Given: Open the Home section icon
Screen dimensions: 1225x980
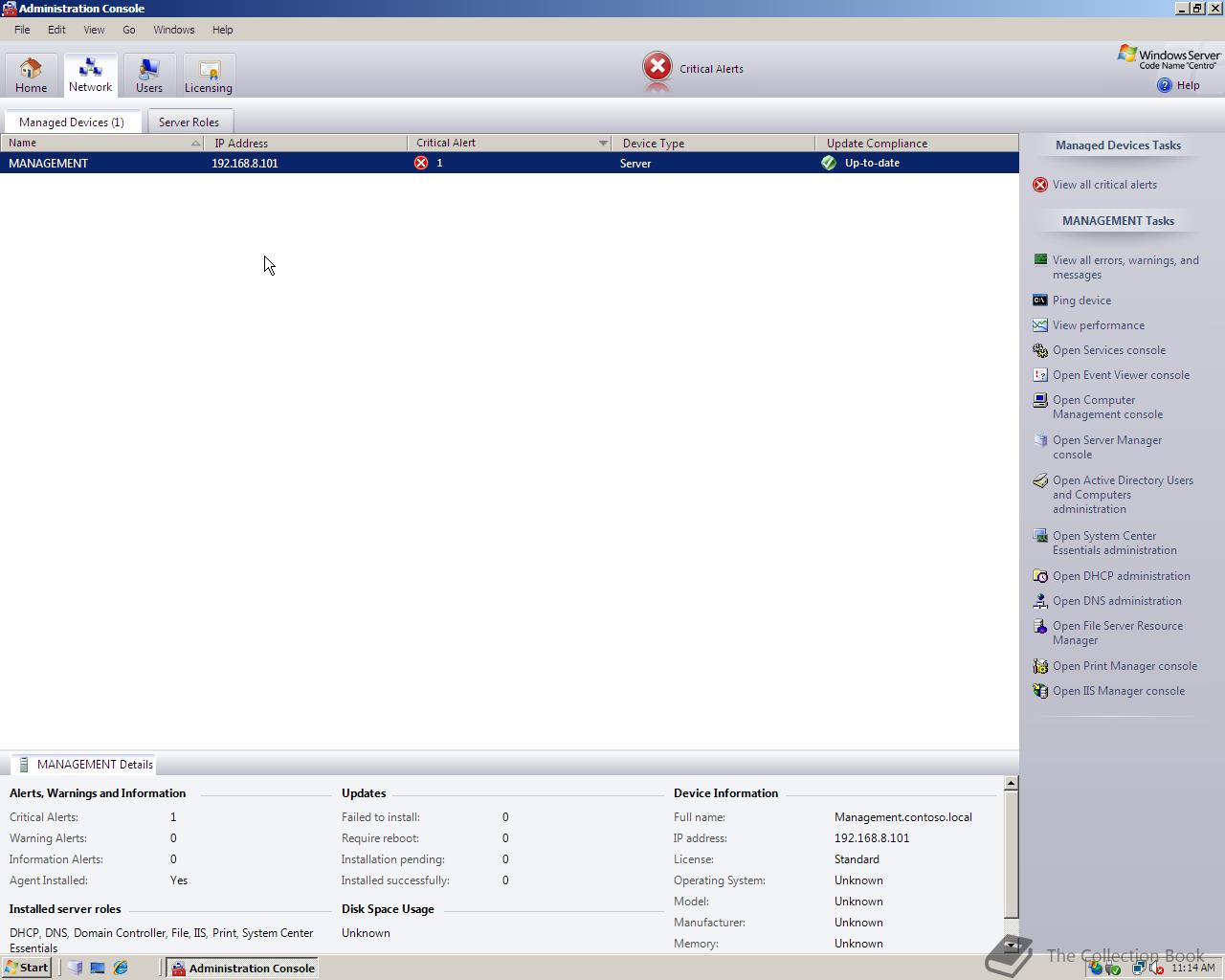Looking at the screenshot, I should [x=31, y=68].
